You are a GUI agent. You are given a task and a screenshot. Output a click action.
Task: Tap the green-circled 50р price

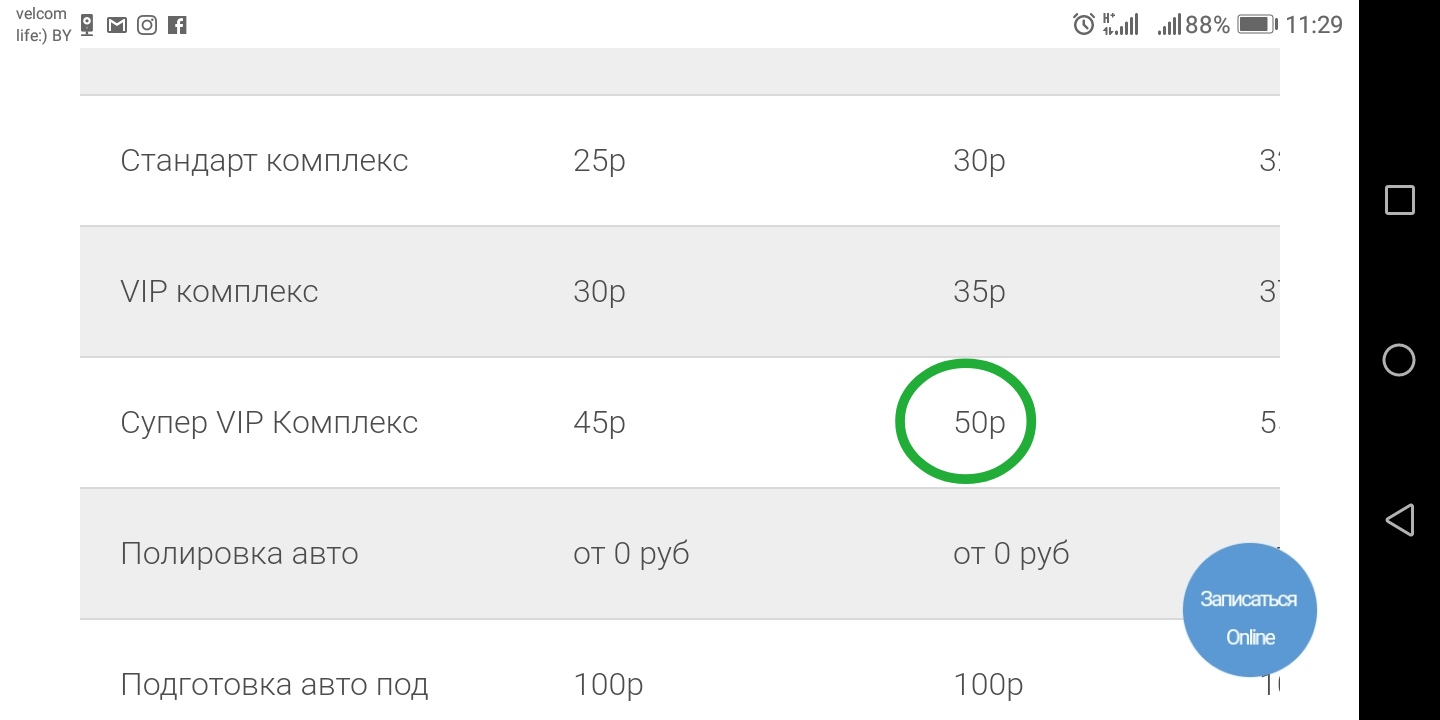point(978,422)
